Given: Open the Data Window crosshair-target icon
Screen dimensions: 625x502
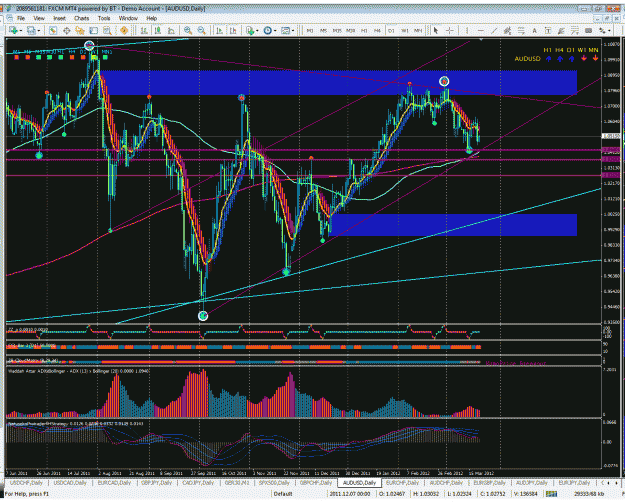Looking at the screenshot, I should click(x=67, y=30).
